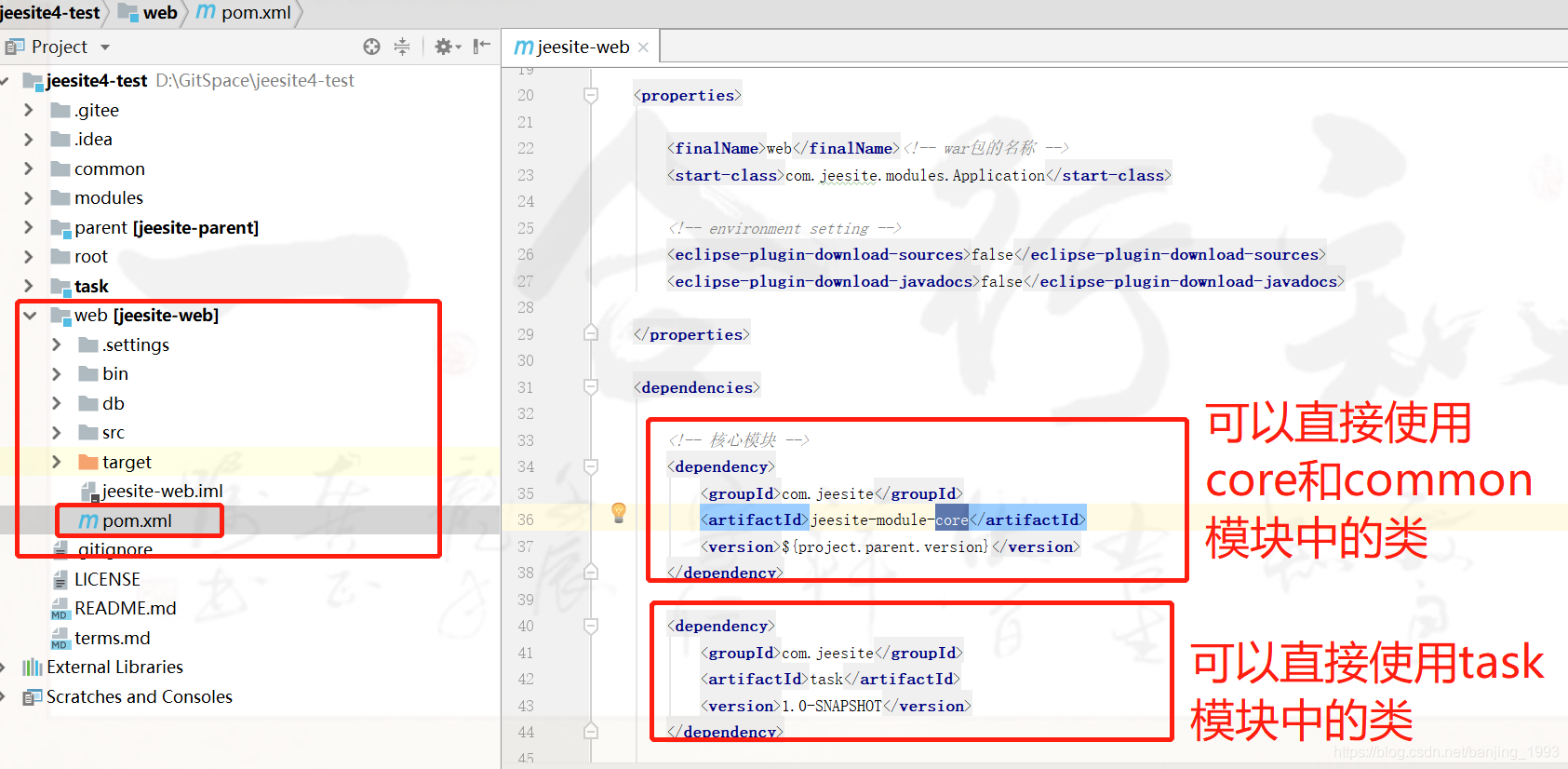Expand the task folder
Screen dimensions: 1568x769
pos(28,286)
